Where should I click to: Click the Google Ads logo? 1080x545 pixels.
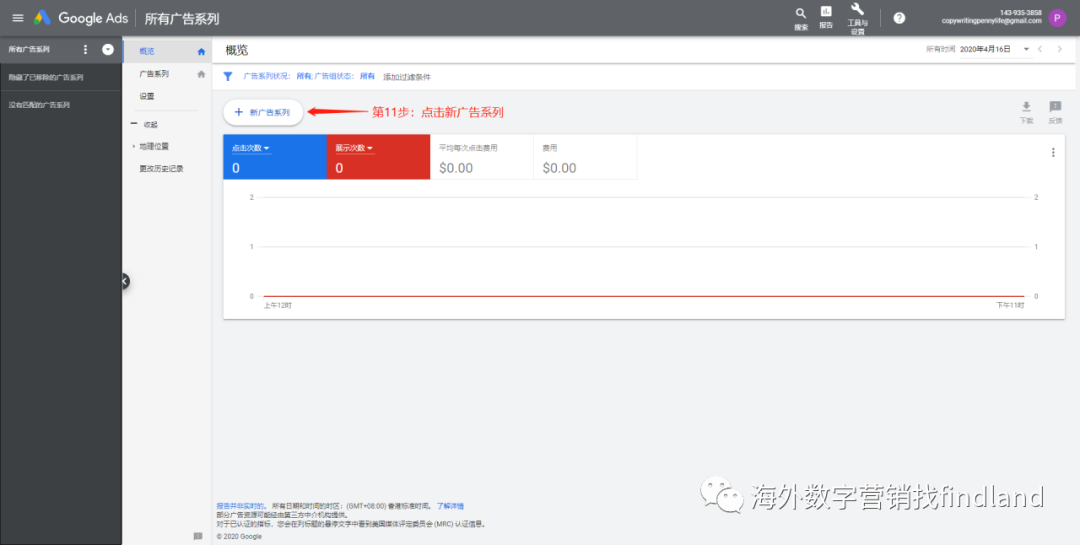(x=81, y=18)
